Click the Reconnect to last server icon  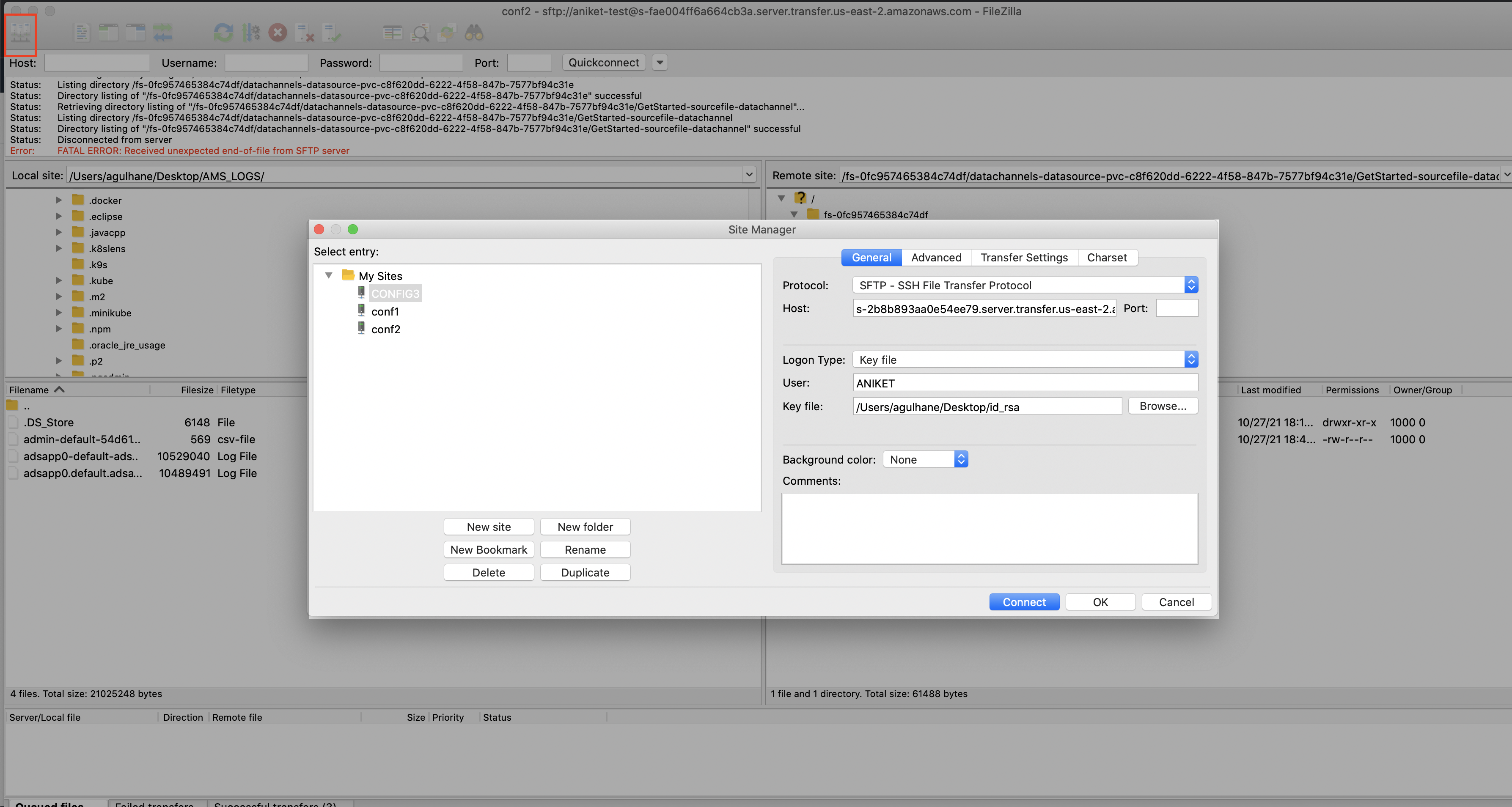(332, 33)
